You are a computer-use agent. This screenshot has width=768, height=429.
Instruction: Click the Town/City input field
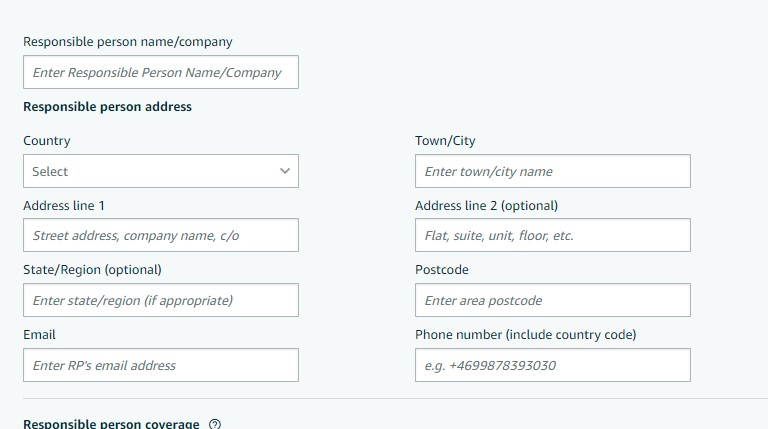point(552,171)
